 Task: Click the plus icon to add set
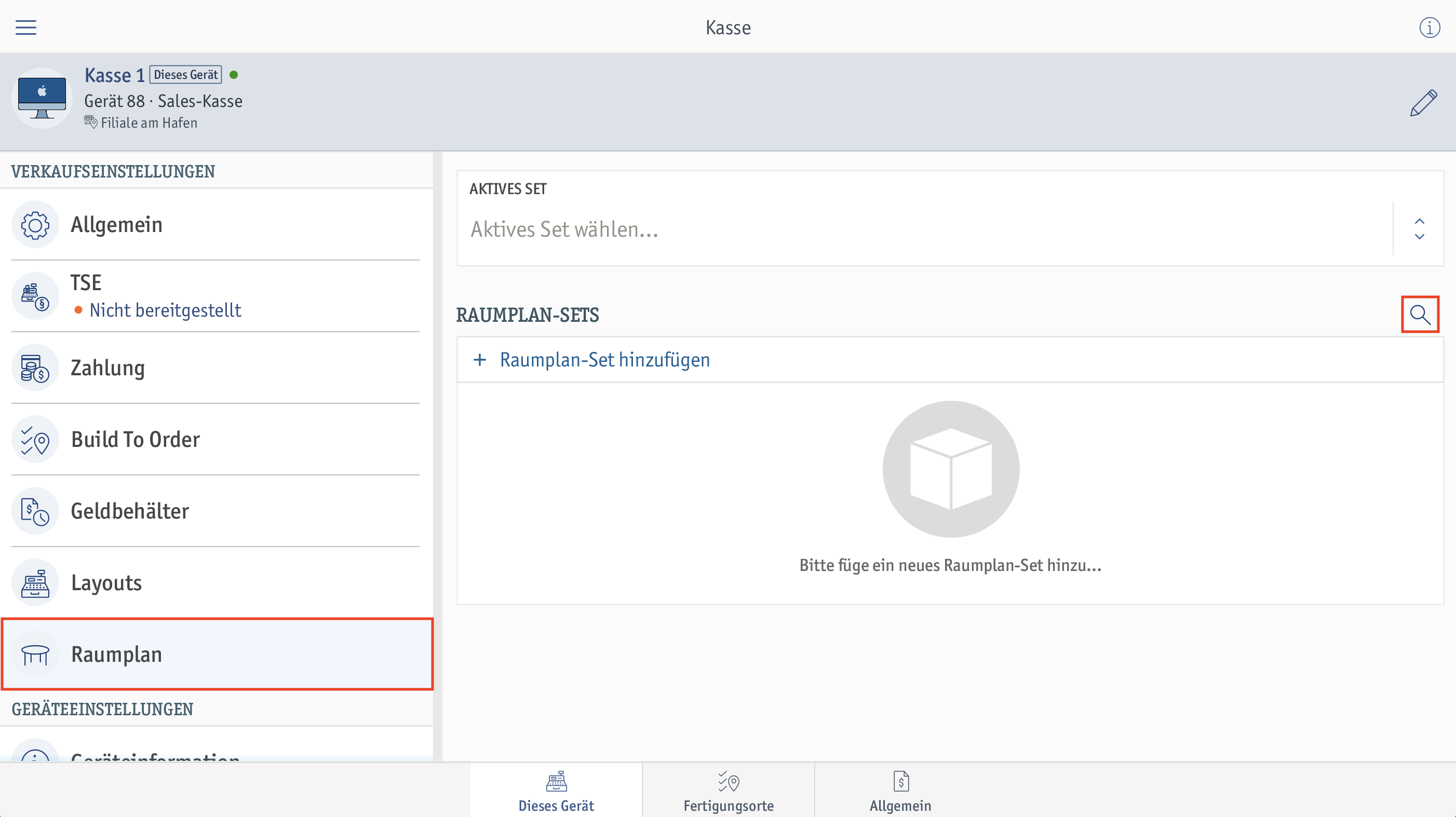pyautogui.click(x=479, y=360)
